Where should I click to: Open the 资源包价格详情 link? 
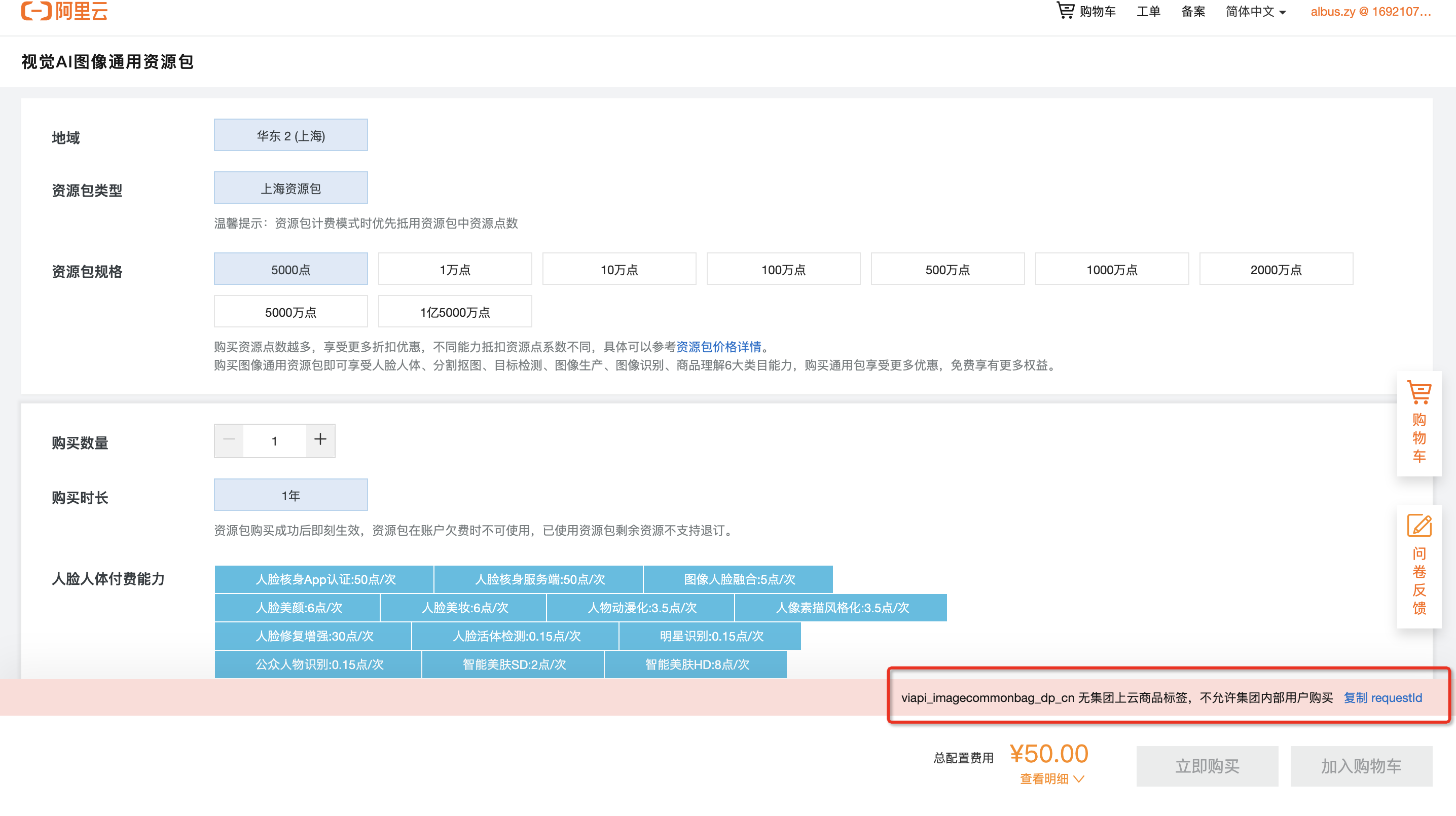(x=718, y=346)
